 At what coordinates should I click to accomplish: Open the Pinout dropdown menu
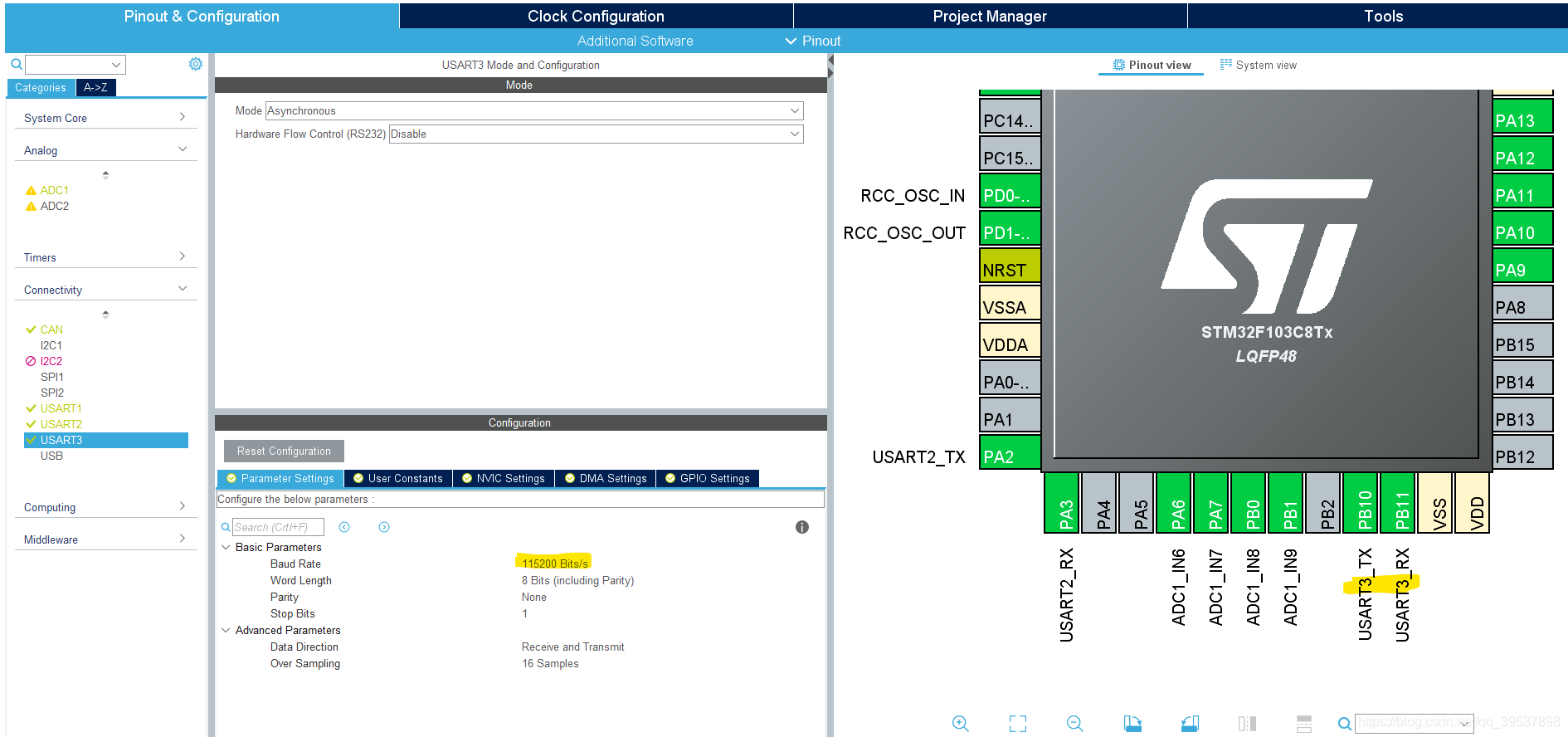[x=813, y=41]
